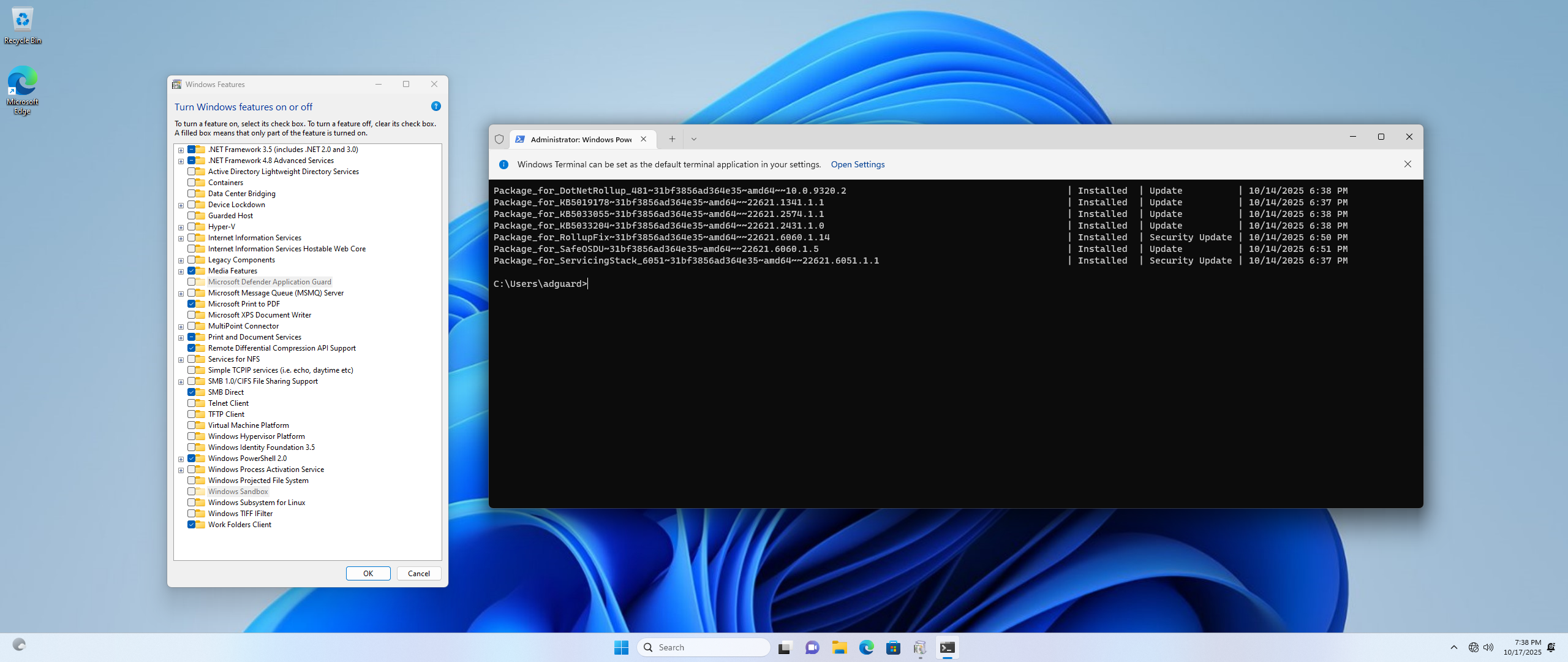1568x662 pixels.
Task: Click the Terminal shield icon
Action: (499, 139)
